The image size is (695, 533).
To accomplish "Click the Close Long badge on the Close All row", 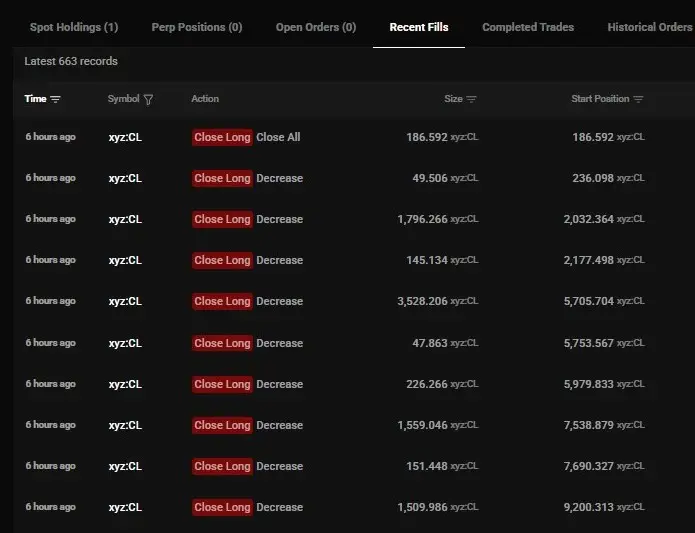I will pyautogui.click(x=222, y=137).
